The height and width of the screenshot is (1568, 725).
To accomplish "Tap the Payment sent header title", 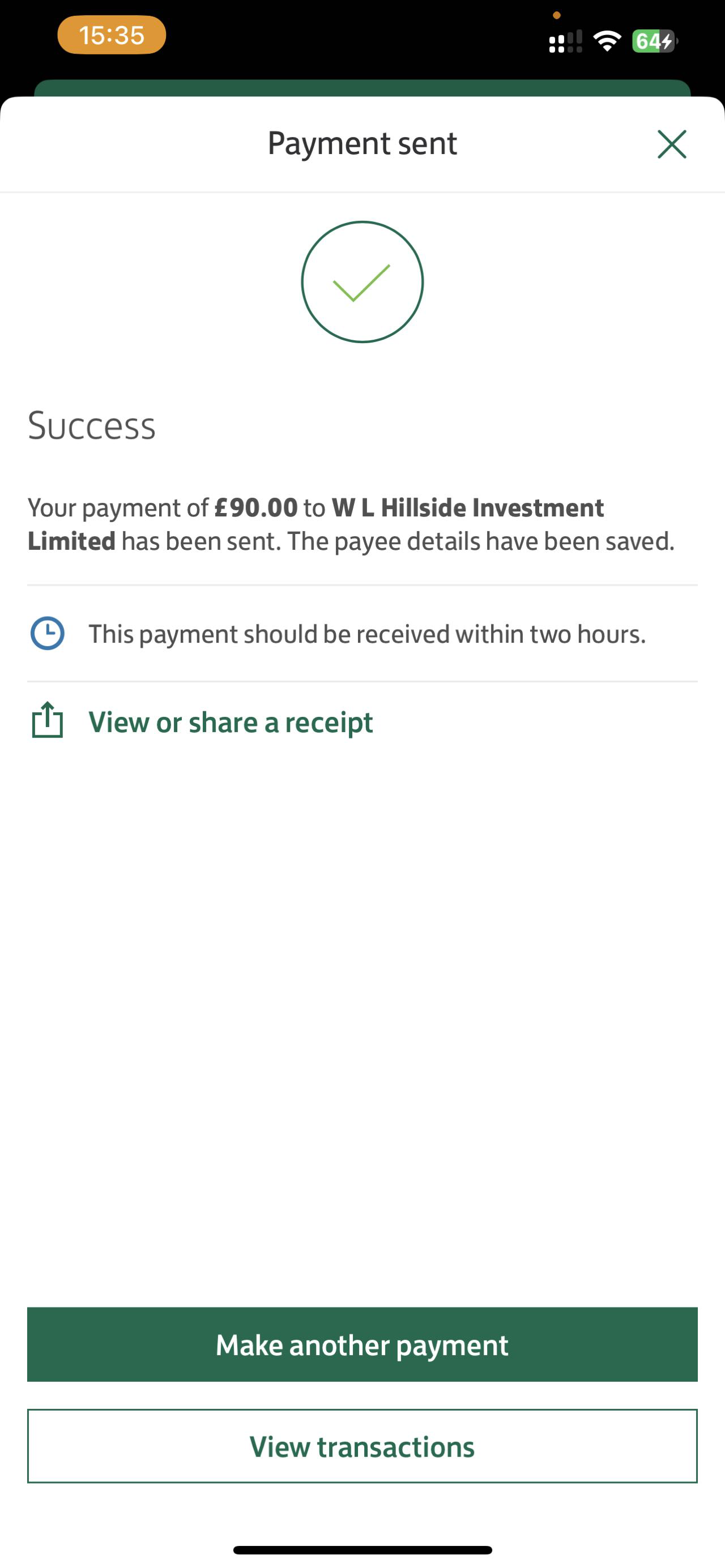I will [362, 144].
